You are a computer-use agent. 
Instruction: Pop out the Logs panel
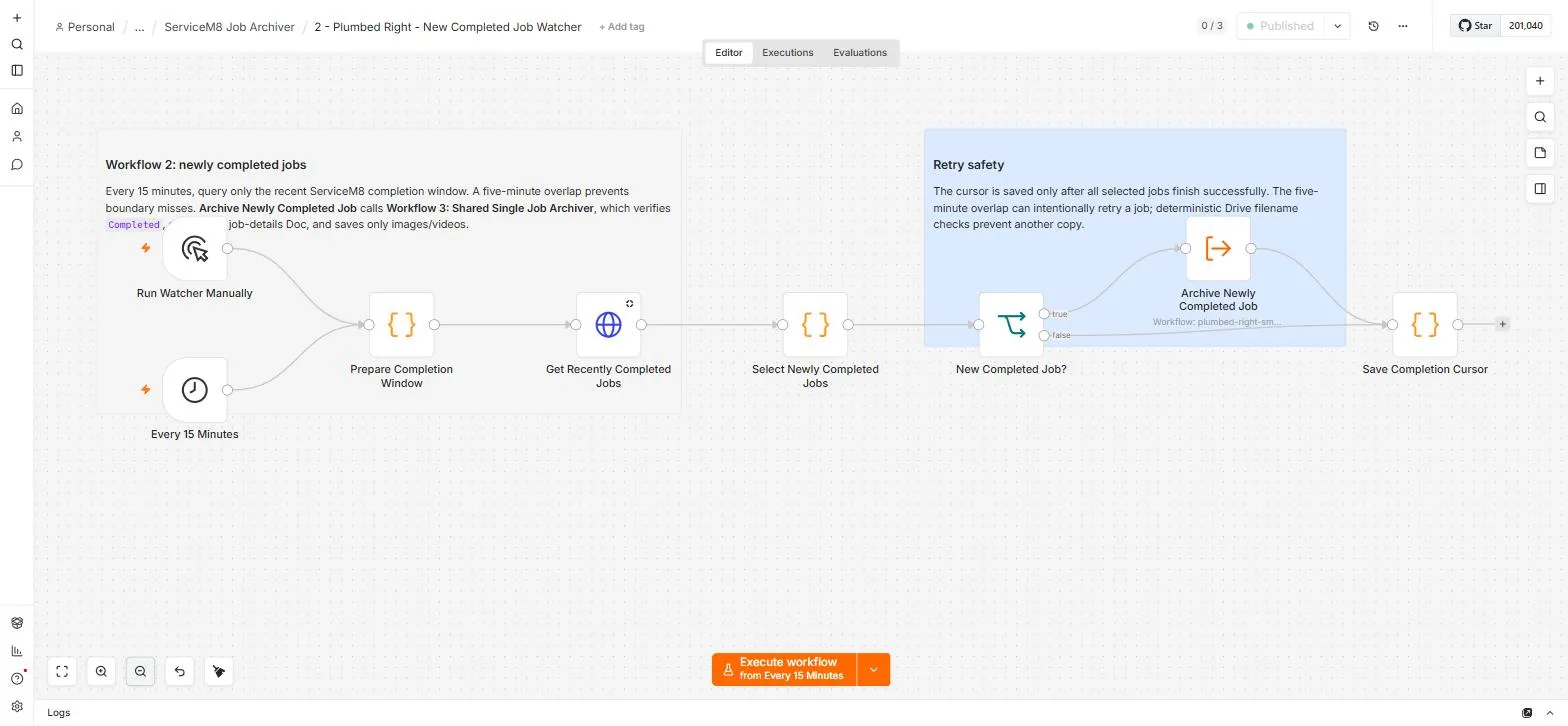tap(1527, 713)
